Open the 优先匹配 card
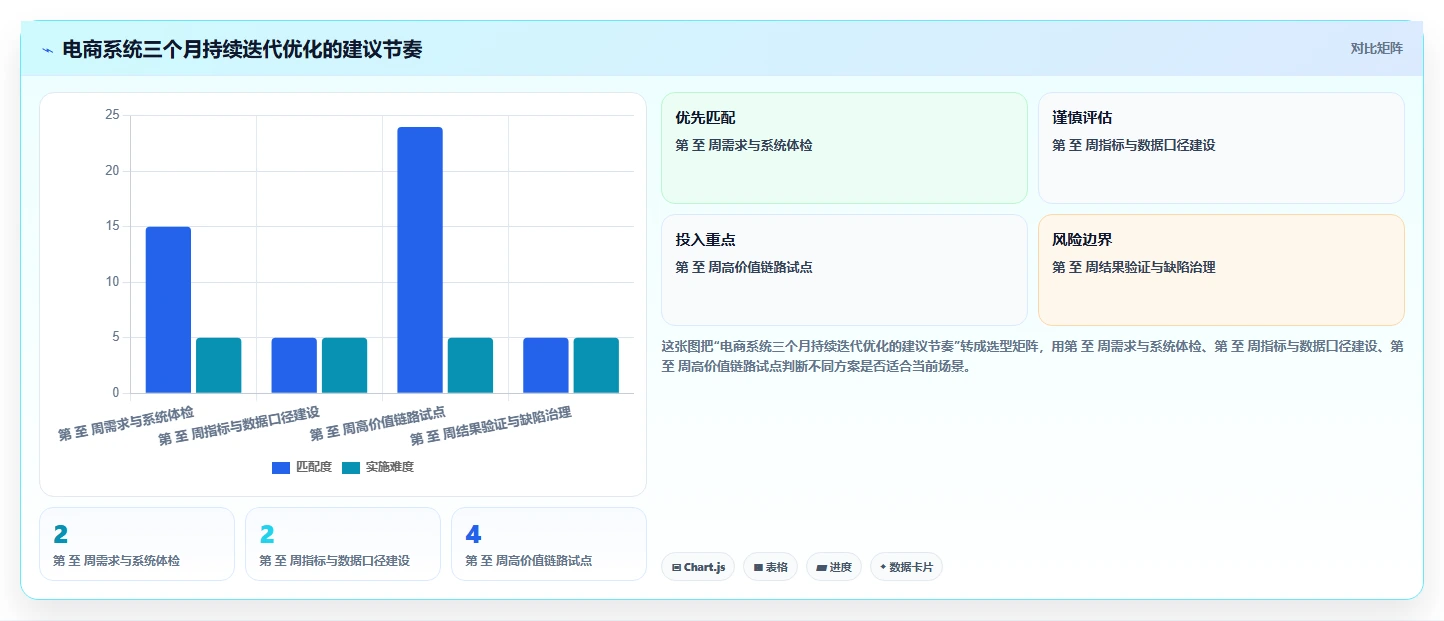The image size is (1444, 621). tap(844, 148)
